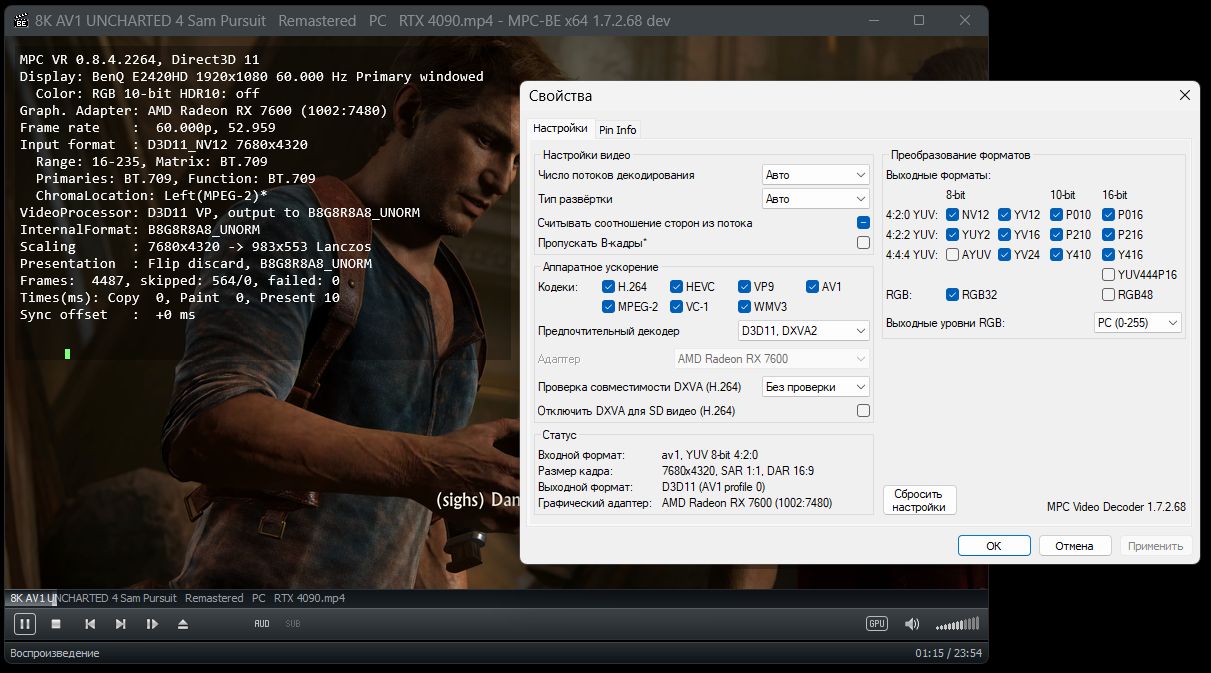Toggle Считывать соотношение сторон из потока checkbox

pyautogui.click(x=863, y=223)
